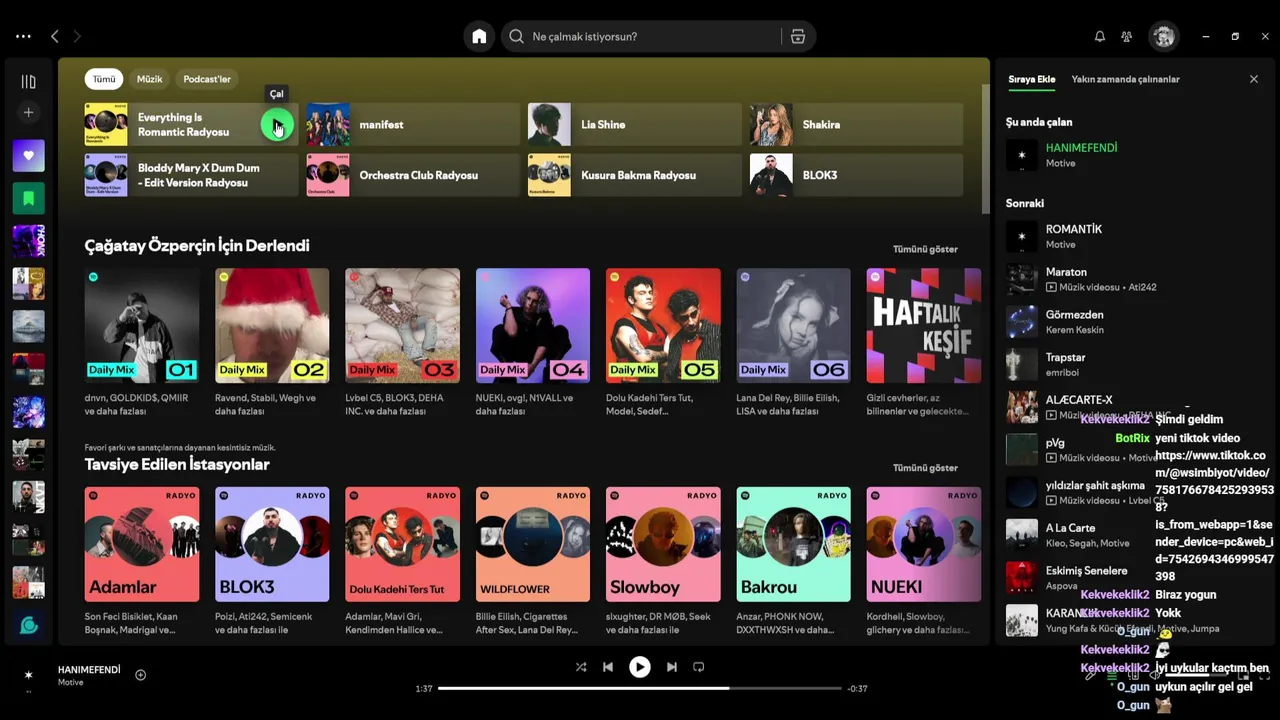The image size is (1280, 720).
Task: Open Liked Songs heart tile in sidebar
Action: [28, 156]
